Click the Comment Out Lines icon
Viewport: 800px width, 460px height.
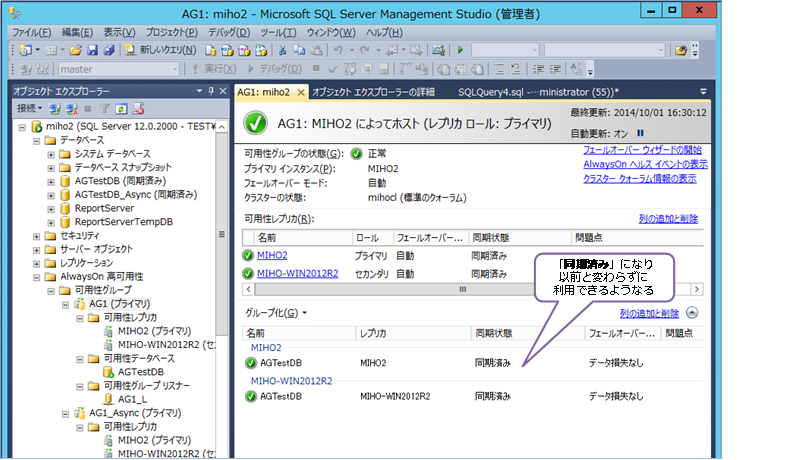[x=499, y=69]
